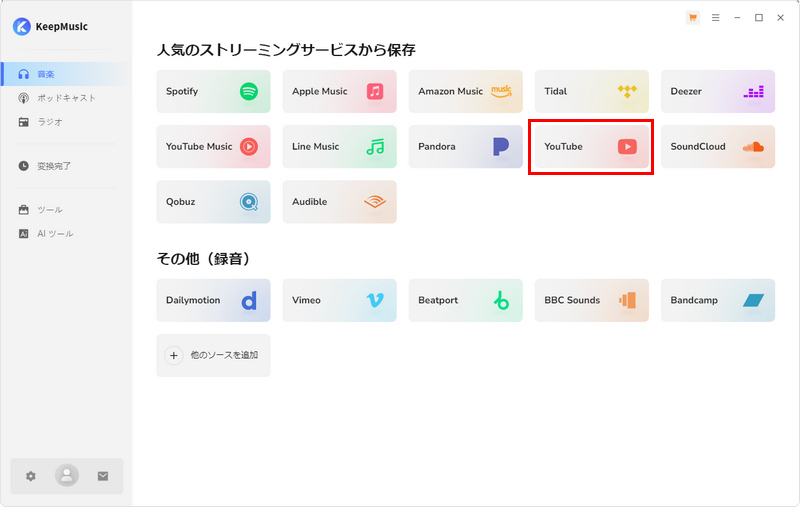Click the green Line Music note icon
The height and width of the screenshot is (507, 800).
(375, 147)
